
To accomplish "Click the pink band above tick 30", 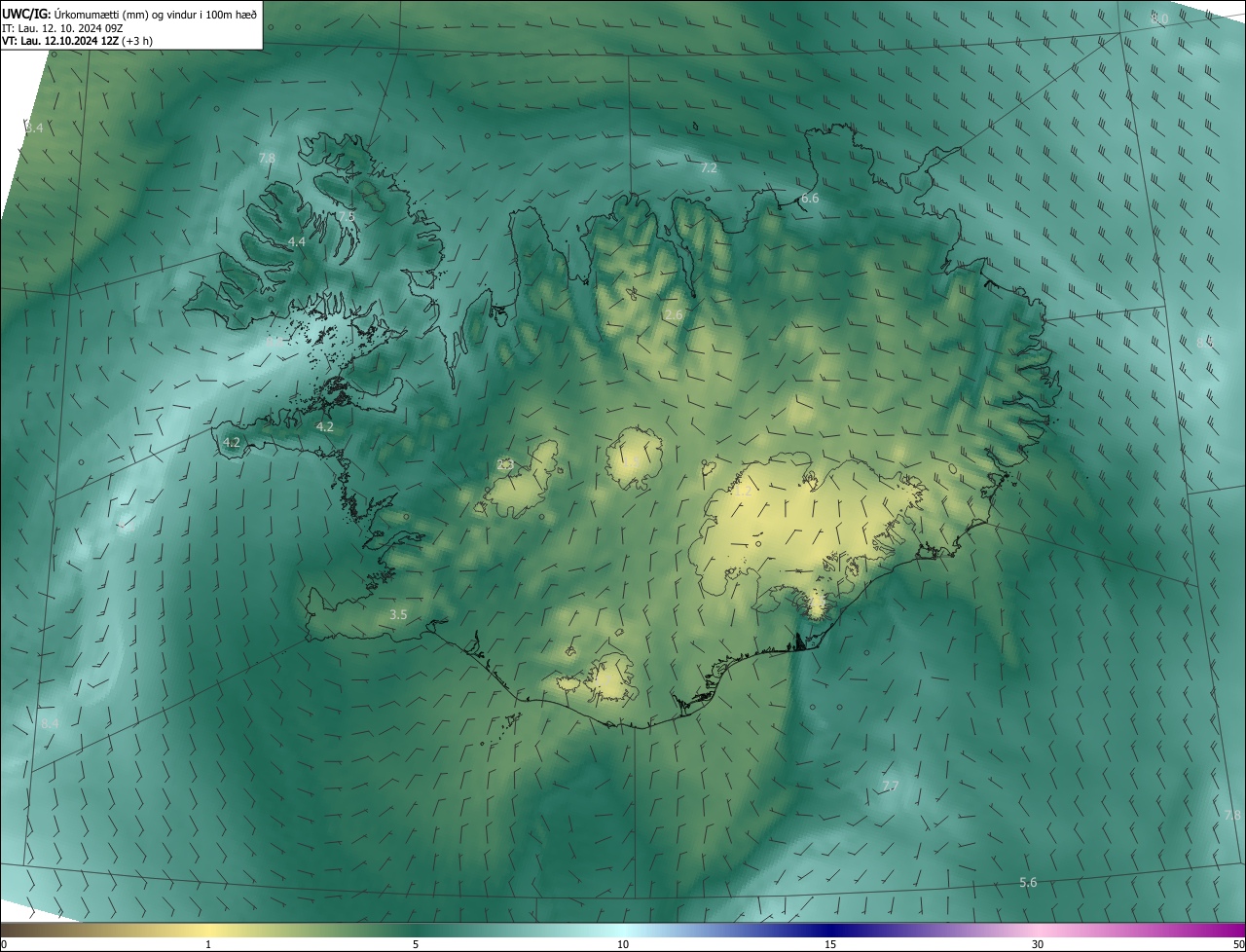I will click(1038, 930).
